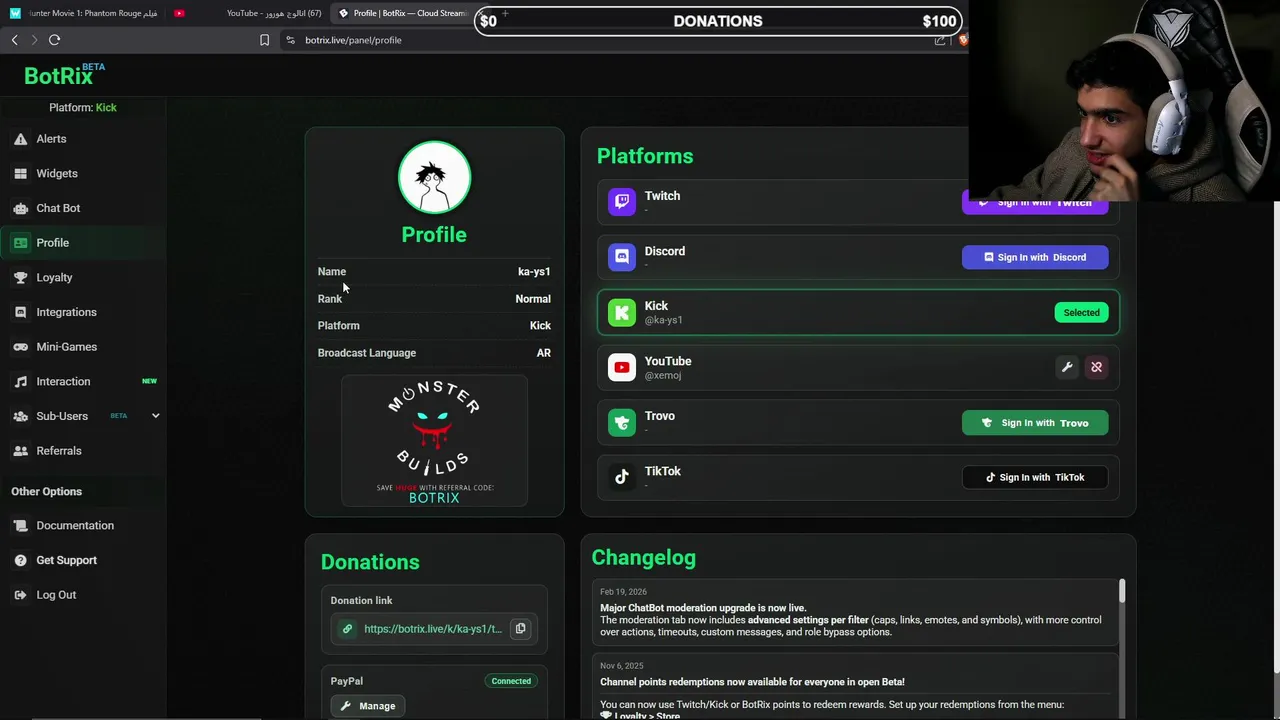1280x720 pixels.
Task: Open Widgets via its grid icon
Action: click(x=20, y=174)
